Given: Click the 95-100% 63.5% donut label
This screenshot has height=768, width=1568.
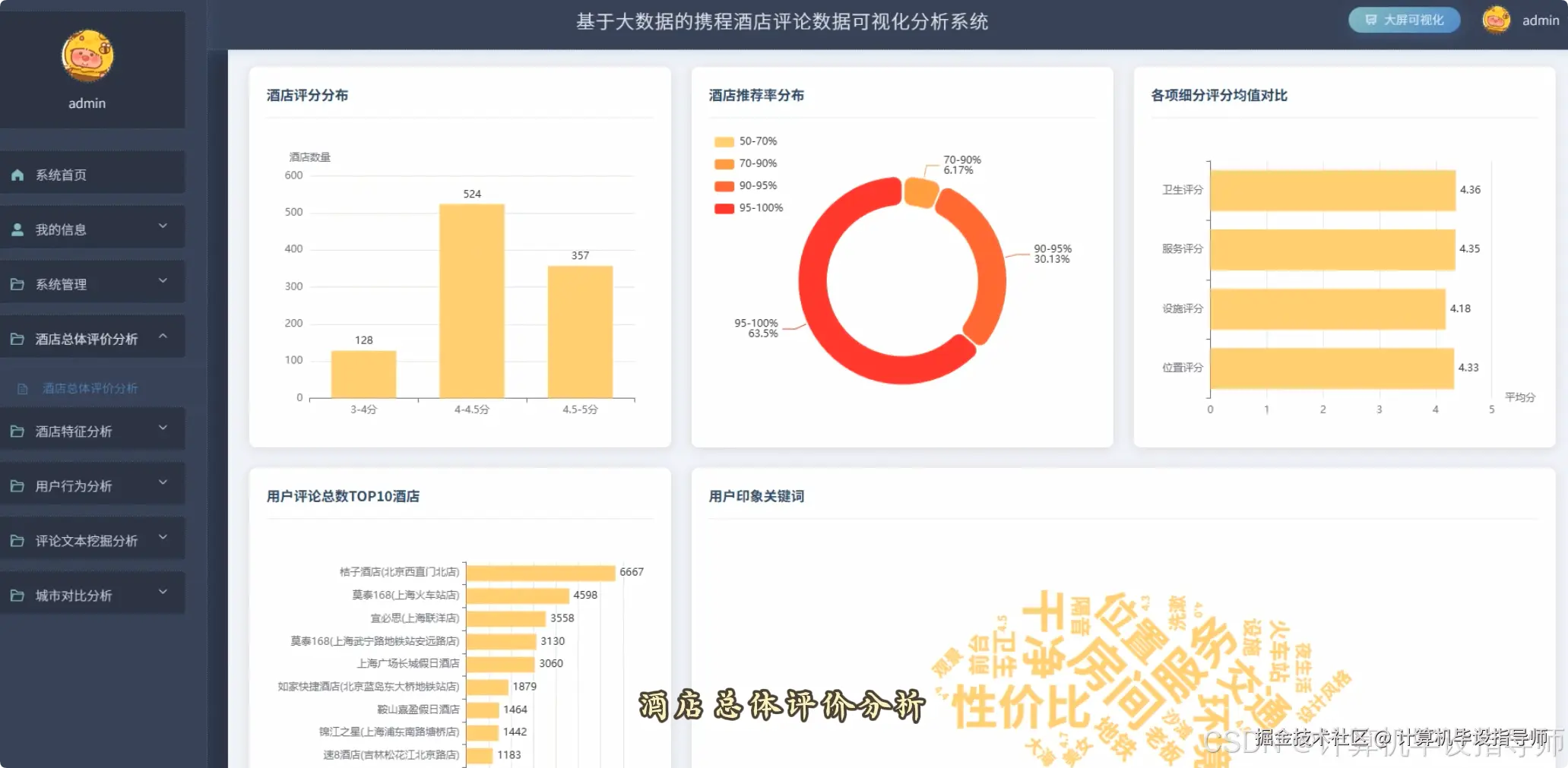Looking at the screenshot, I should (755, 328).
